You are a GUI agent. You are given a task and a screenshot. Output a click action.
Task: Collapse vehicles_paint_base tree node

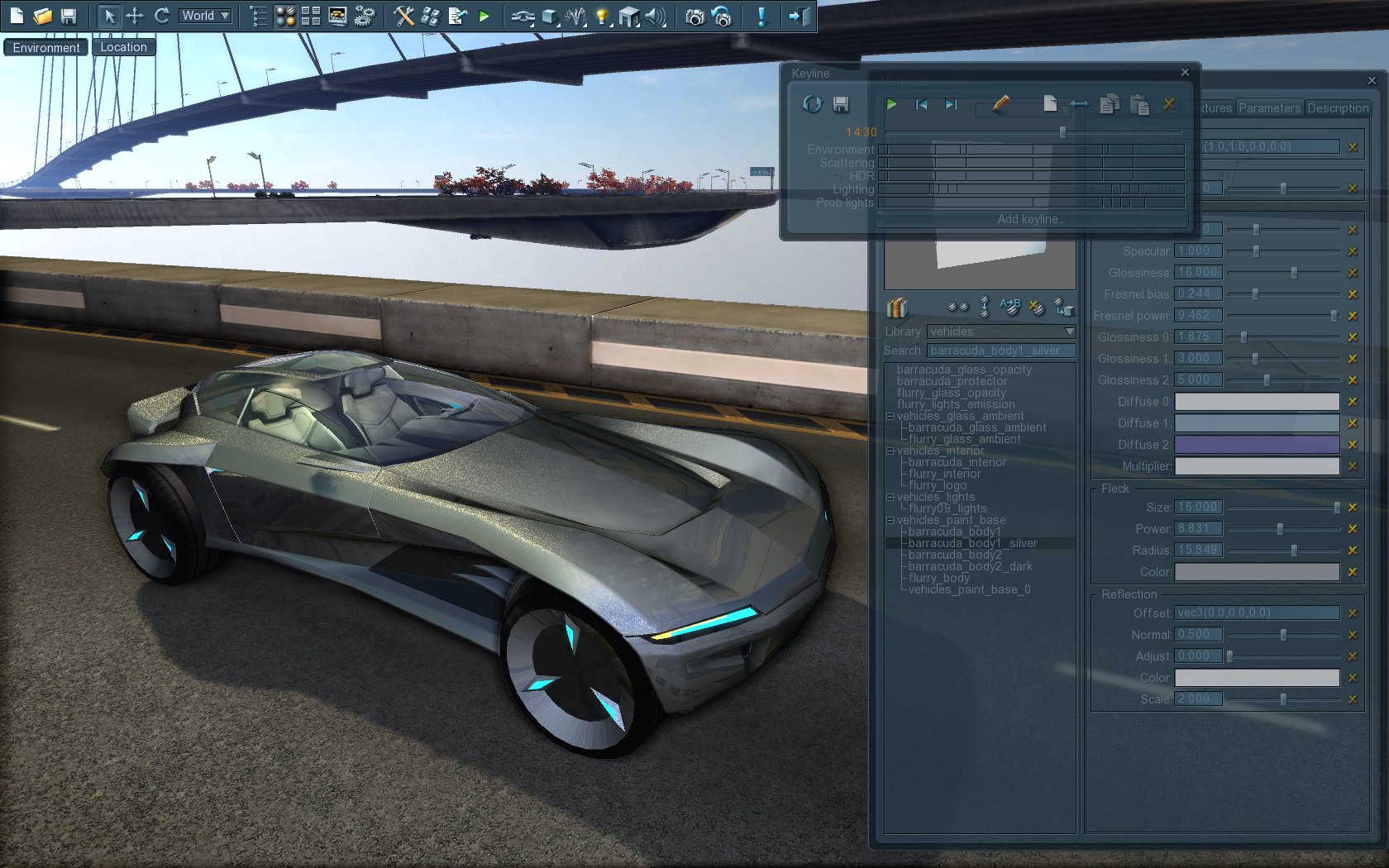click(890, 520)
